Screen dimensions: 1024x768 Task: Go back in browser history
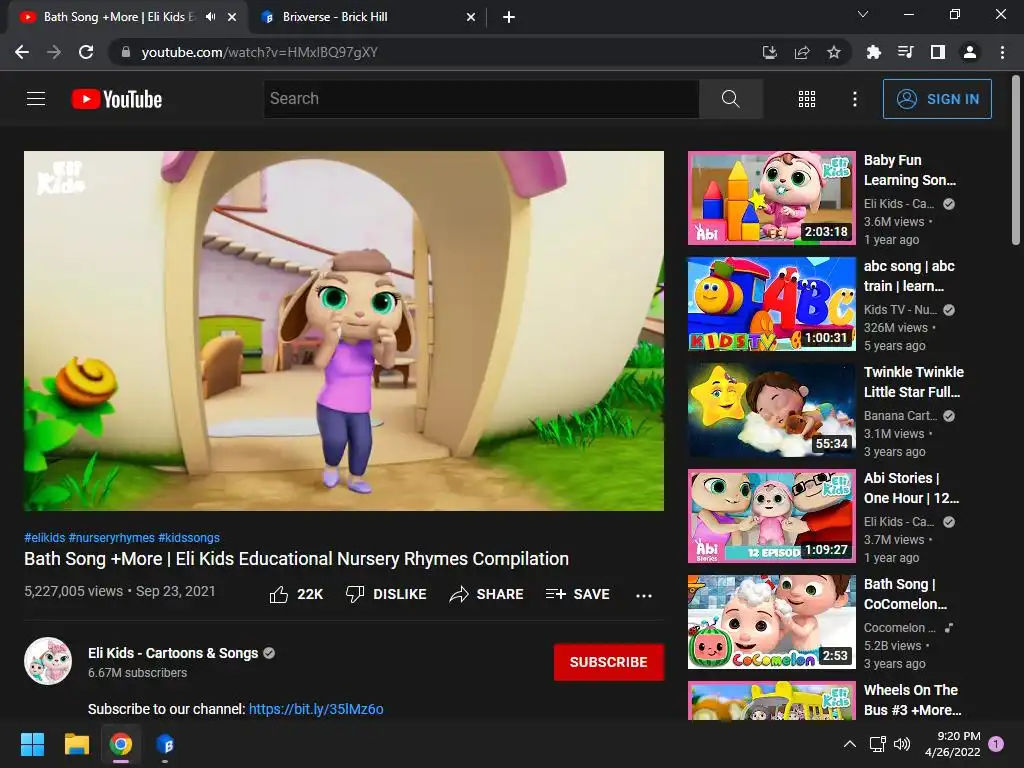coord(22,52)
